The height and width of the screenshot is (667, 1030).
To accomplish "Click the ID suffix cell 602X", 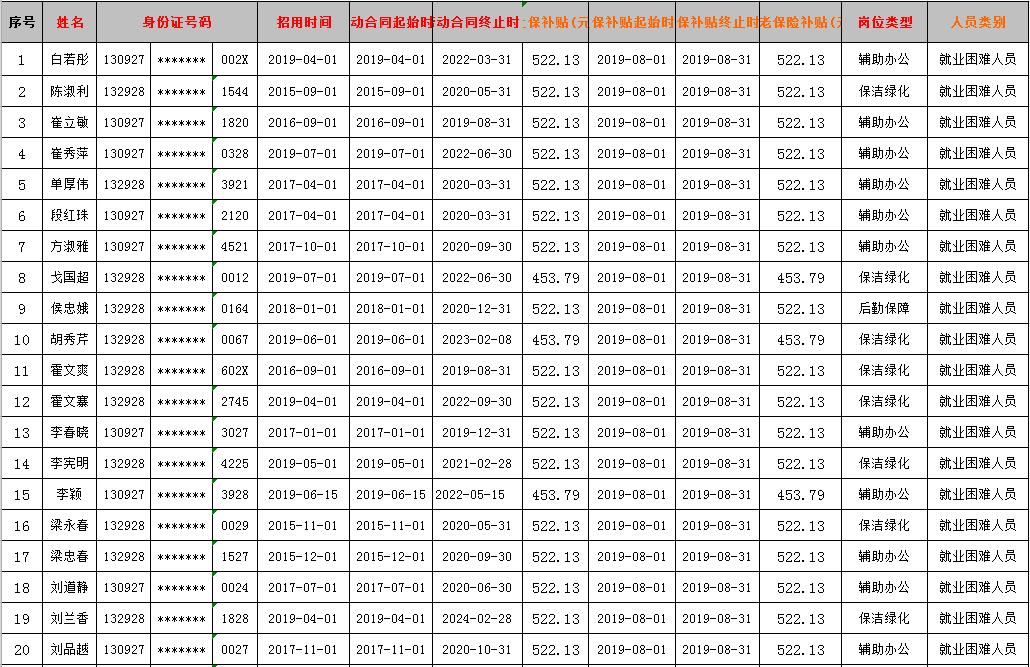I will [235, 371].
